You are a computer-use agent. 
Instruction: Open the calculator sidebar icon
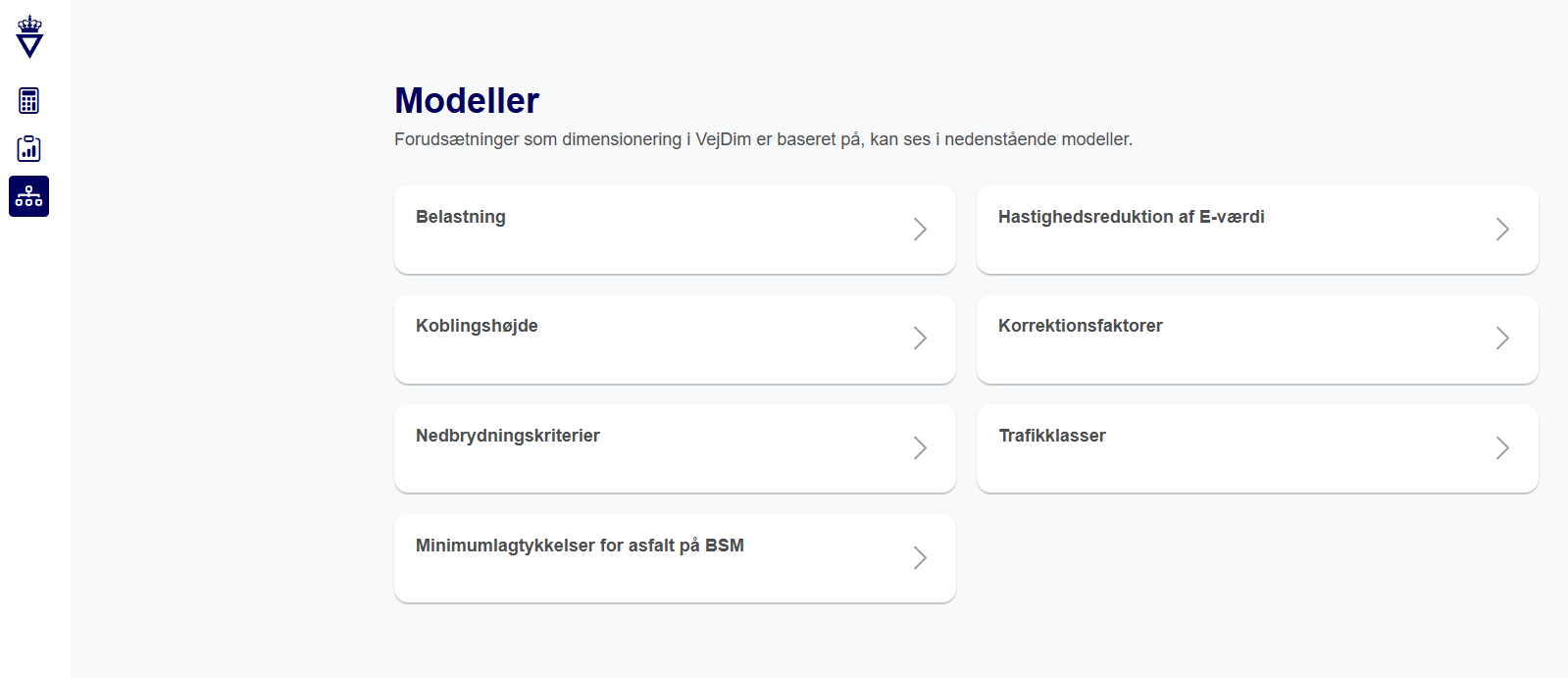(x=29, y=100)
